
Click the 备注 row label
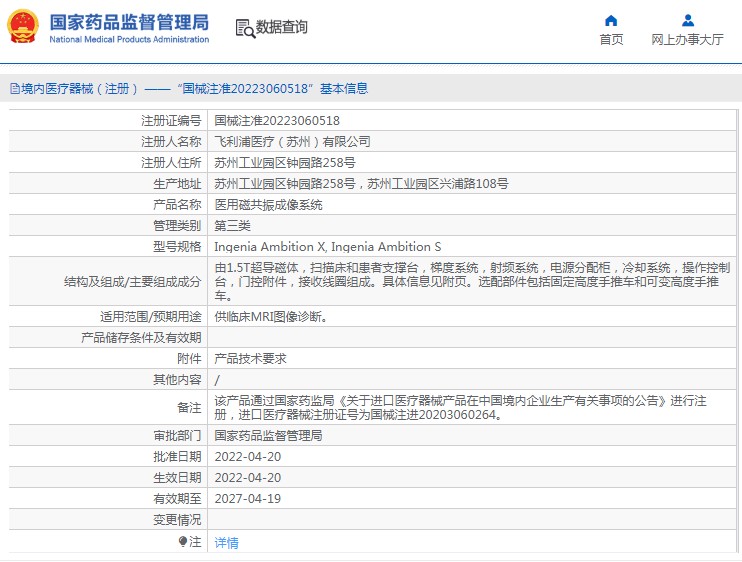(x=189, y=408)
